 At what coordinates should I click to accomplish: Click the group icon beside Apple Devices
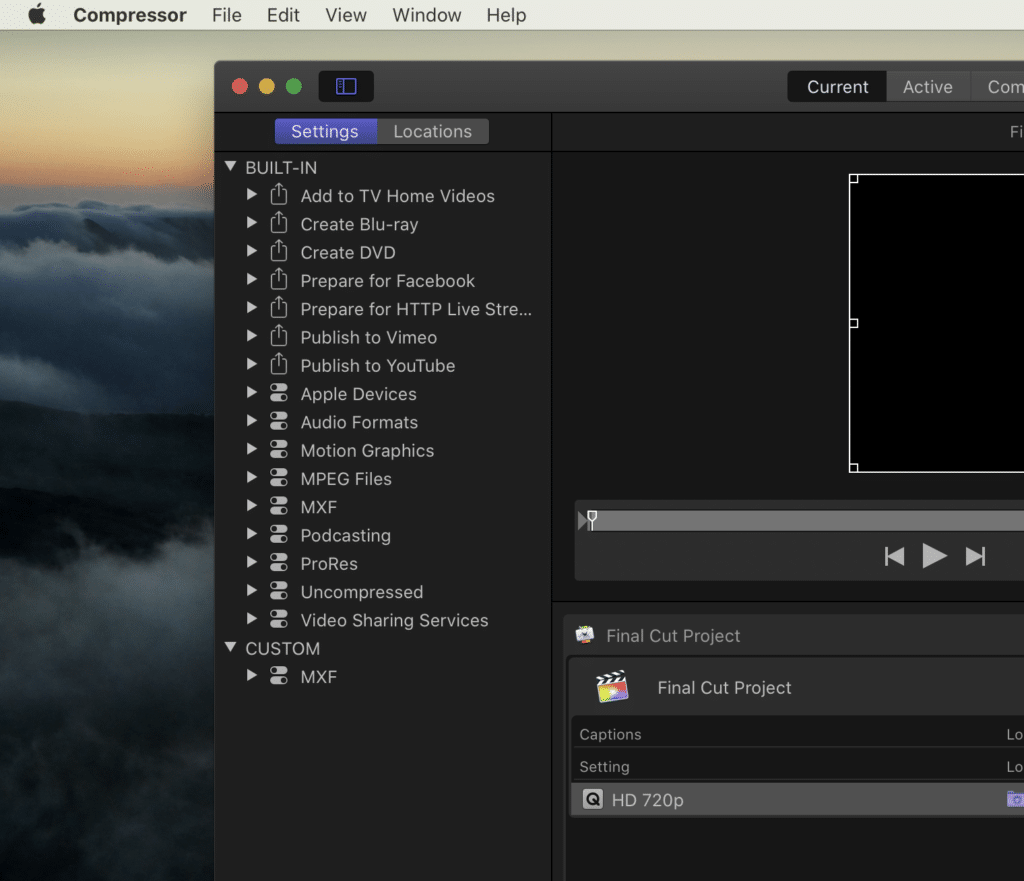coord(278,393)
